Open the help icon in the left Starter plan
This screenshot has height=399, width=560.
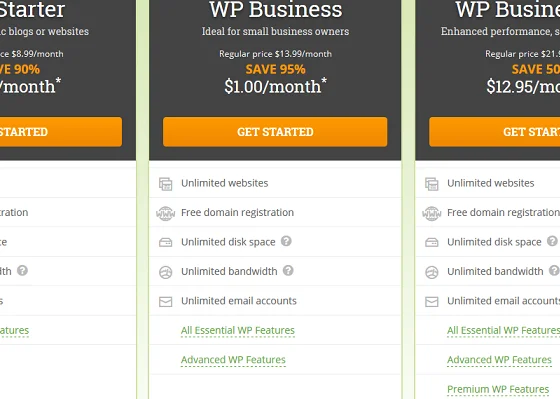point(22,270)
